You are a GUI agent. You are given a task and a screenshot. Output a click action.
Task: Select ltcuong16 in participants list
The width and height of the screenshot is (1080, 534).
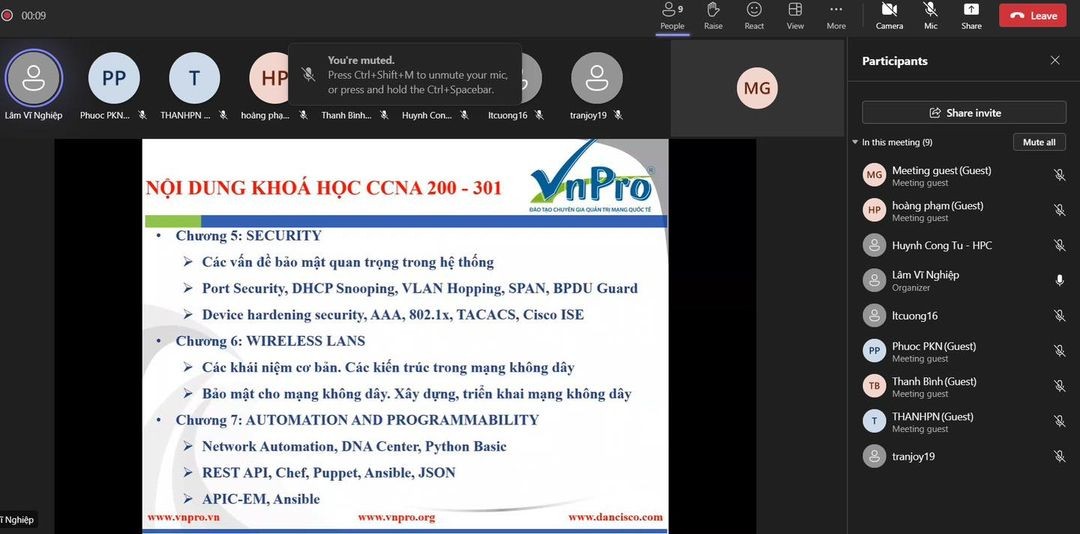(x=964, y=316)
